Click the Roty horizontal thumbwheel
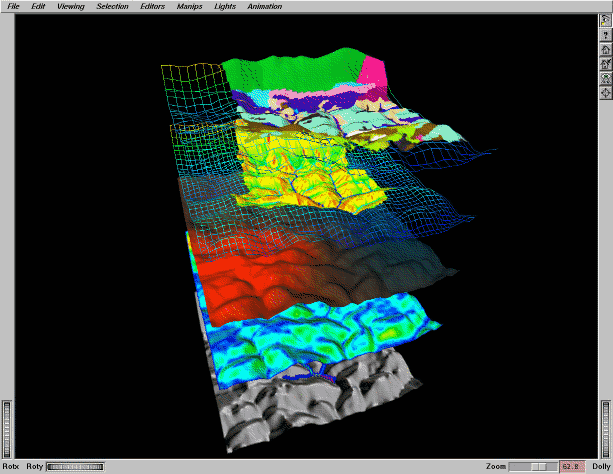This screenshot has width=613, height=474. (75, 466)
